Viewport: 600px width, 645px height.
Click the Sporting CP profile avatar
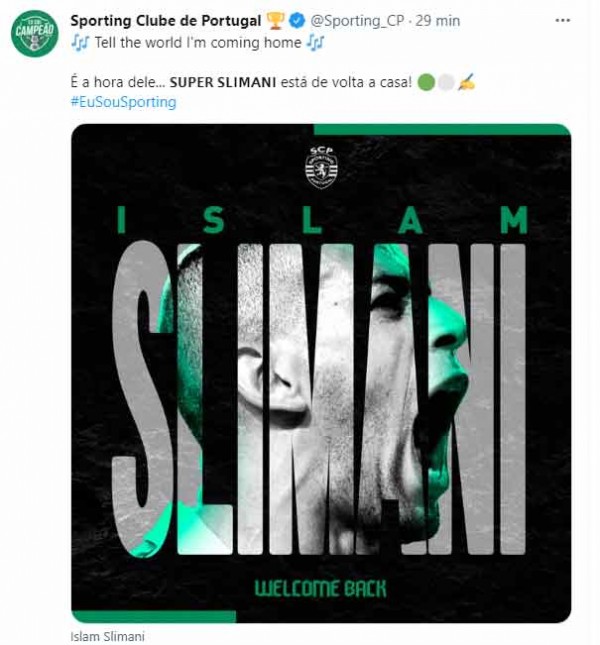[35, 33]
